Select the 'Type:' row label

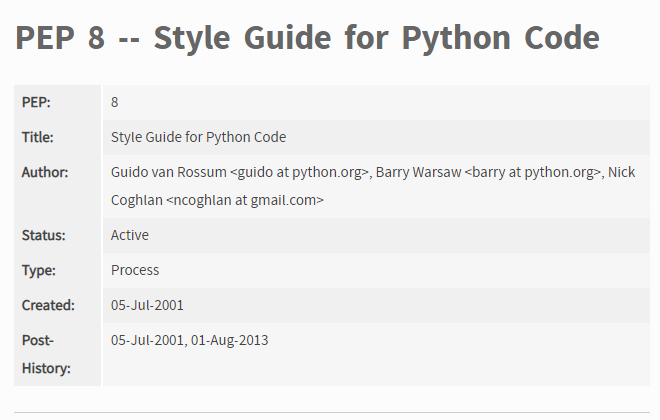(x=39, y=270)
